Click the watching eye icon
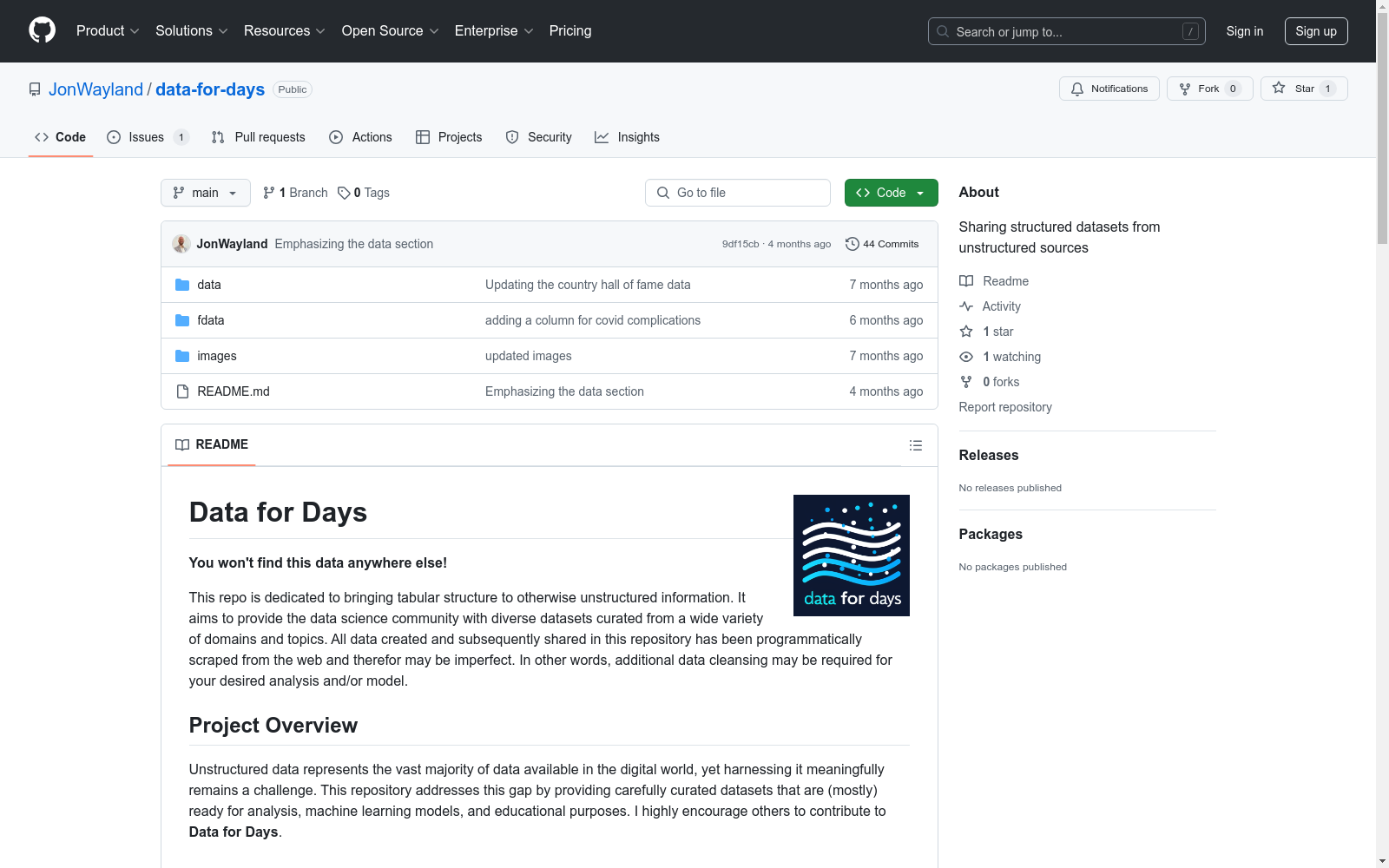Screen dimensions: 1389x868 pyautogui.click(x=966, y=357)
